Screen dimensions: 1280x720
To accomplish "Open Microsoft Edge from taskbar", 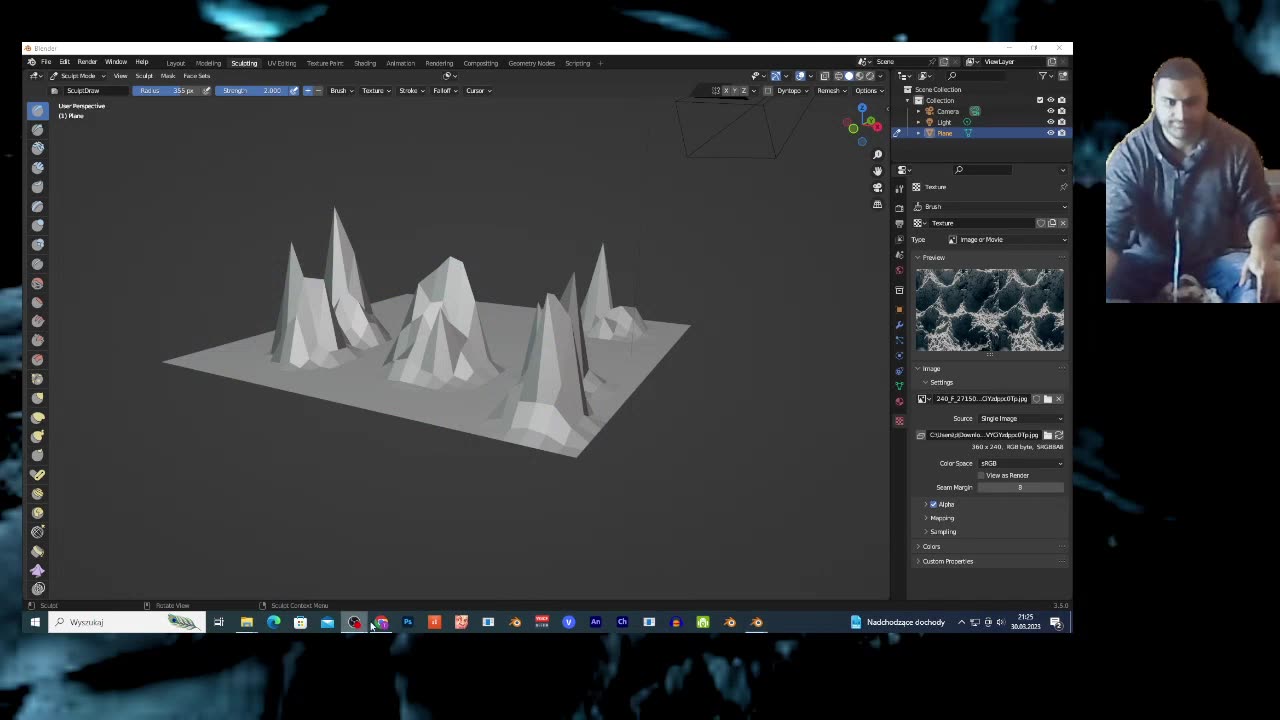I will [x=273, y=622].
